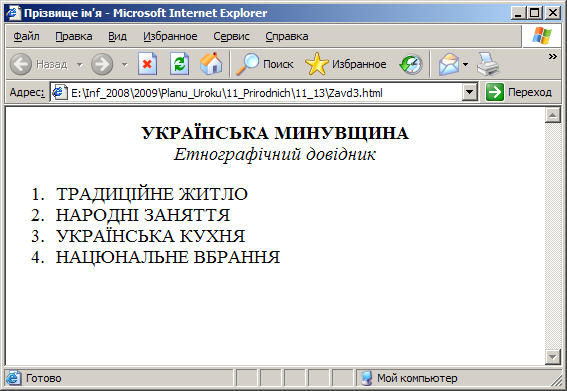The width and height of the screenshot is (567, 391).
Task: Click the Windows flag logo
Action: [541, 36]
